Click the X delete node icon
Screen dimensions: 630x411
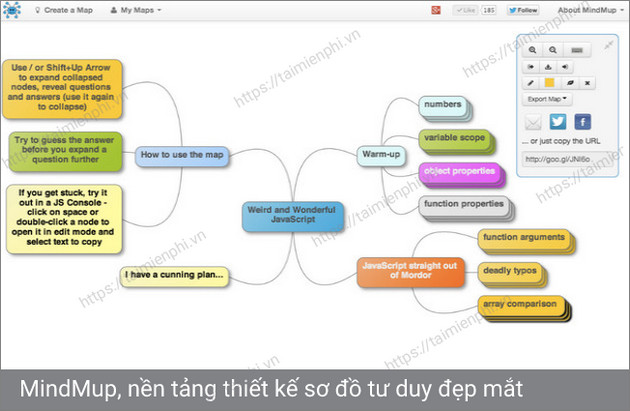[x=588, y=83]
